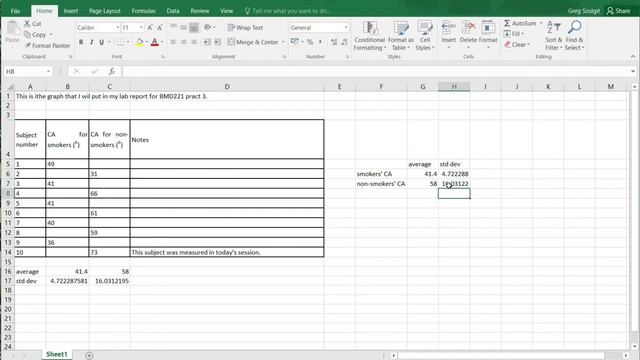Open Format as Table gallery
Viewport: 640px width, 360px height.
coord(400,36)
